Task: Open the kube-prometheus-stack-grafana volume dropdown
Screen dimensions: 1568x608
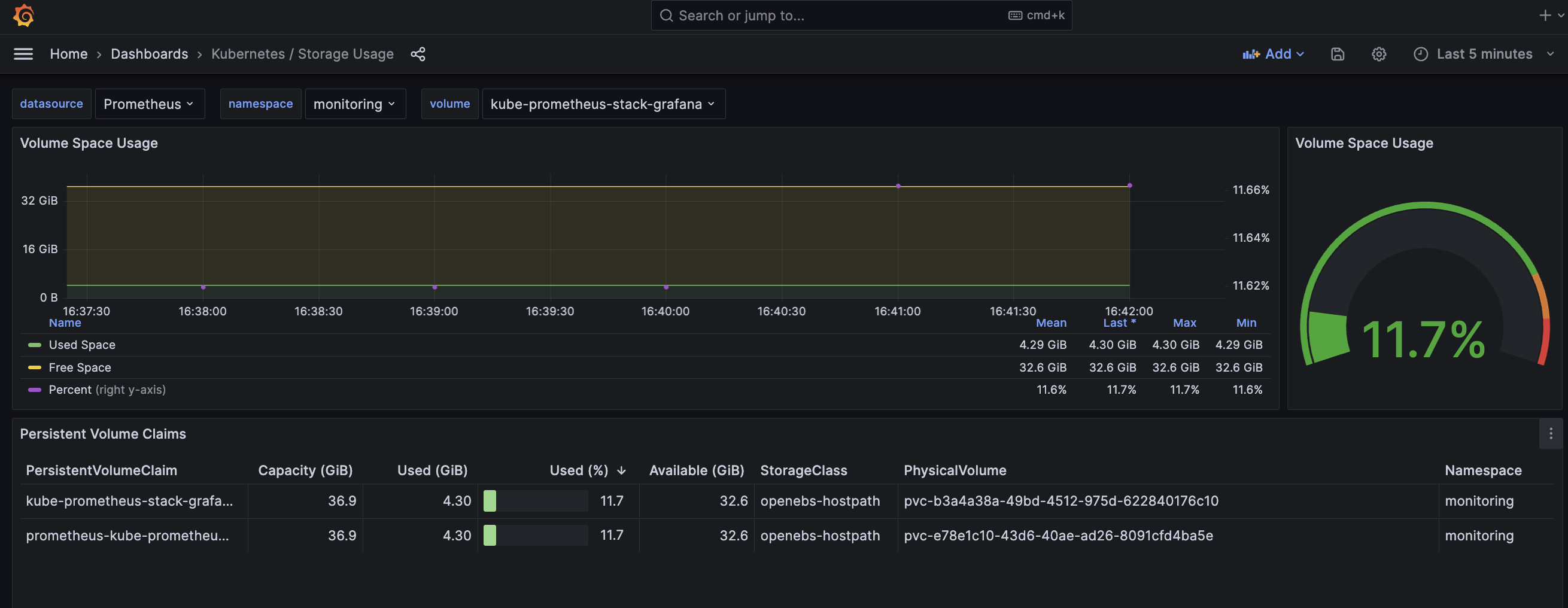Action: 603,104
